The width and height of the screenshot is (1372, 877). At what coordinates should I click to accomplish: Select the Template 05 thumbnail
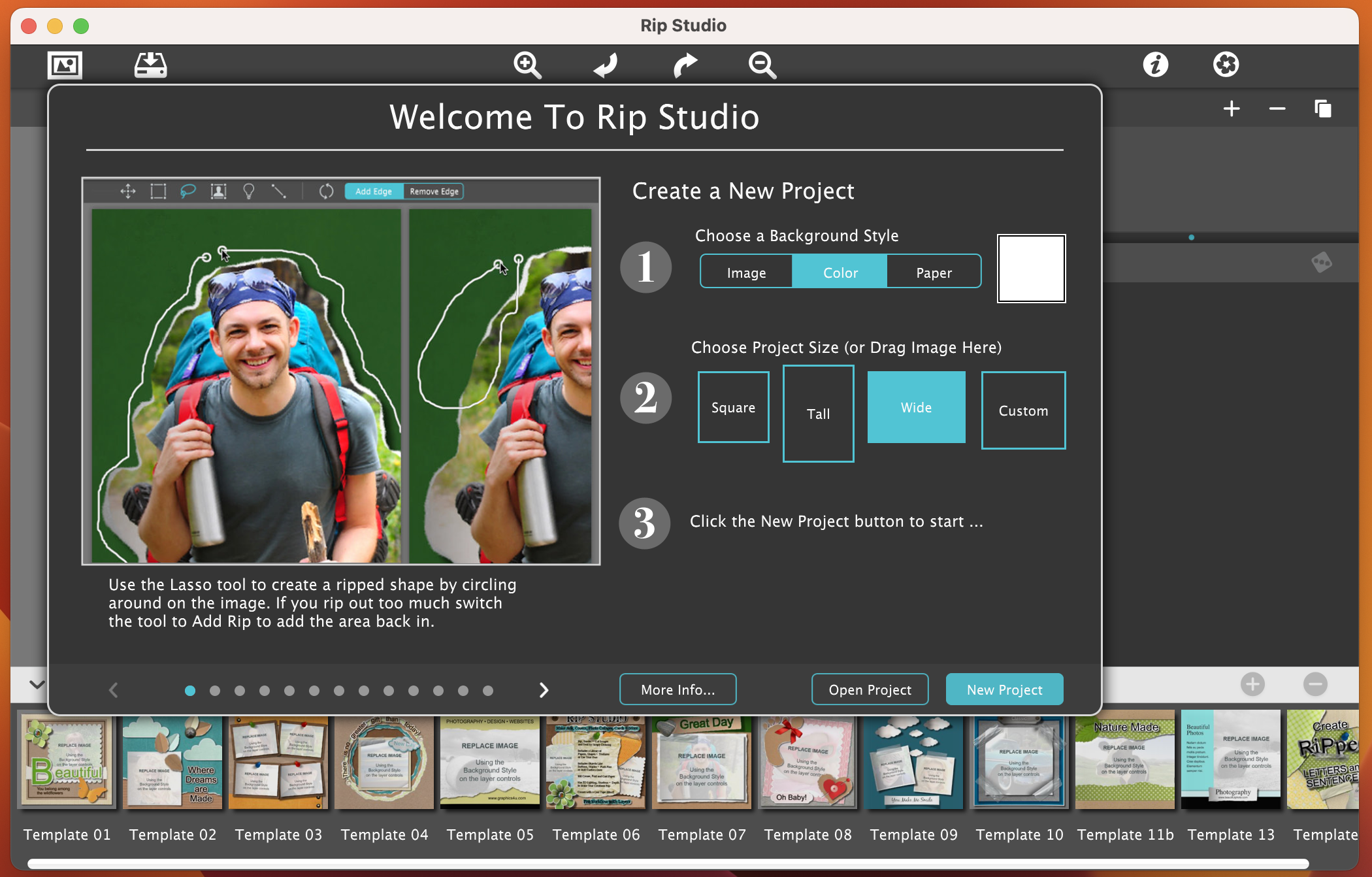pyautogui.click(x=490, y=762)
